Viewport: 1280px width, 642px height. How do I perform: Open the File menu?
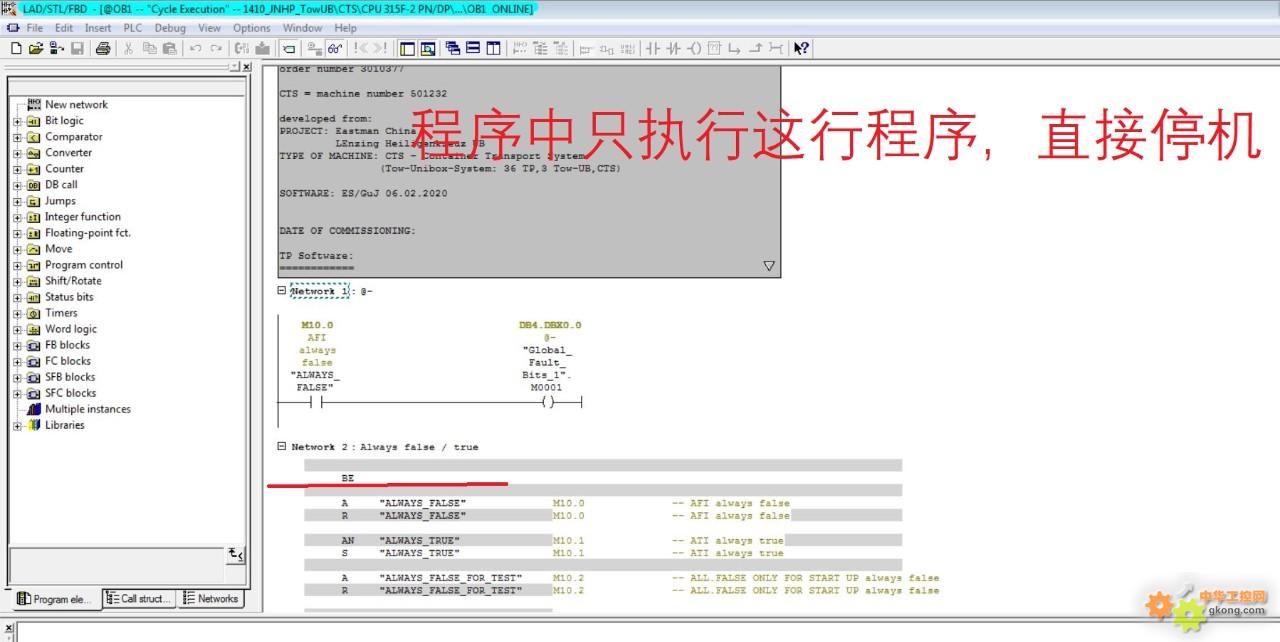(35, 28)
